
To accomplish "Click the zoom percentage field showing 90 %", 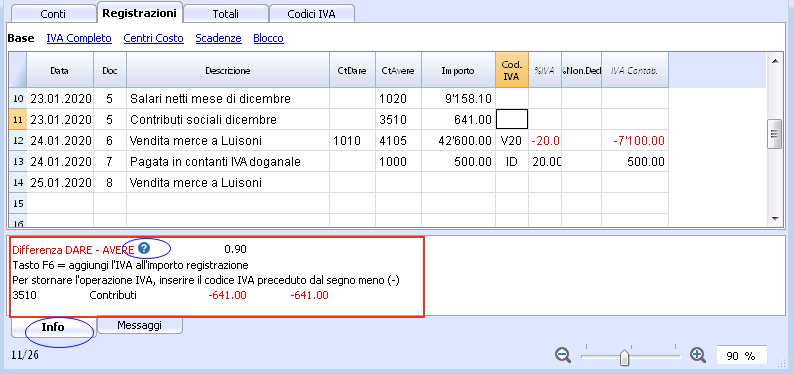I will (741, 356).
